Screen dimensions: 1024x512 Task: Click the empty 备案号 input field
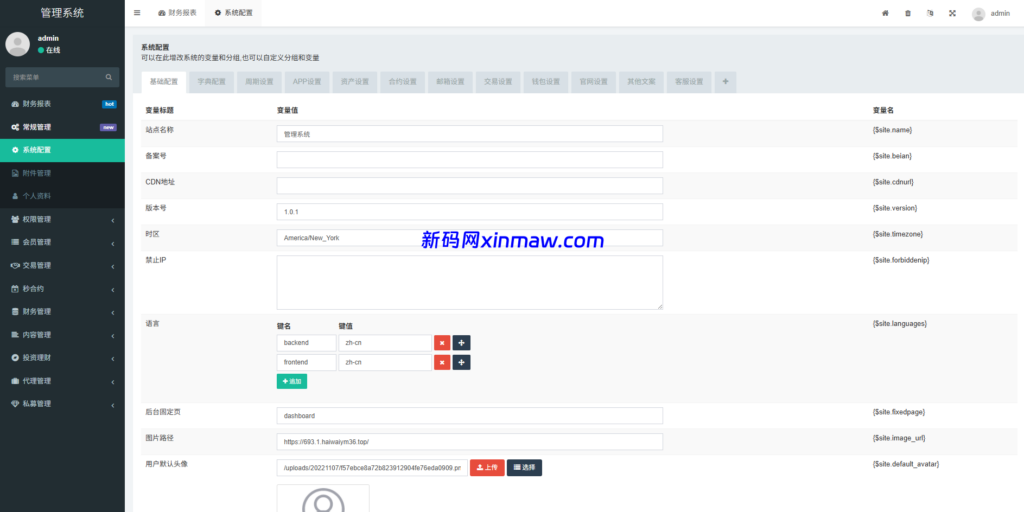click(x=470, y=160)
